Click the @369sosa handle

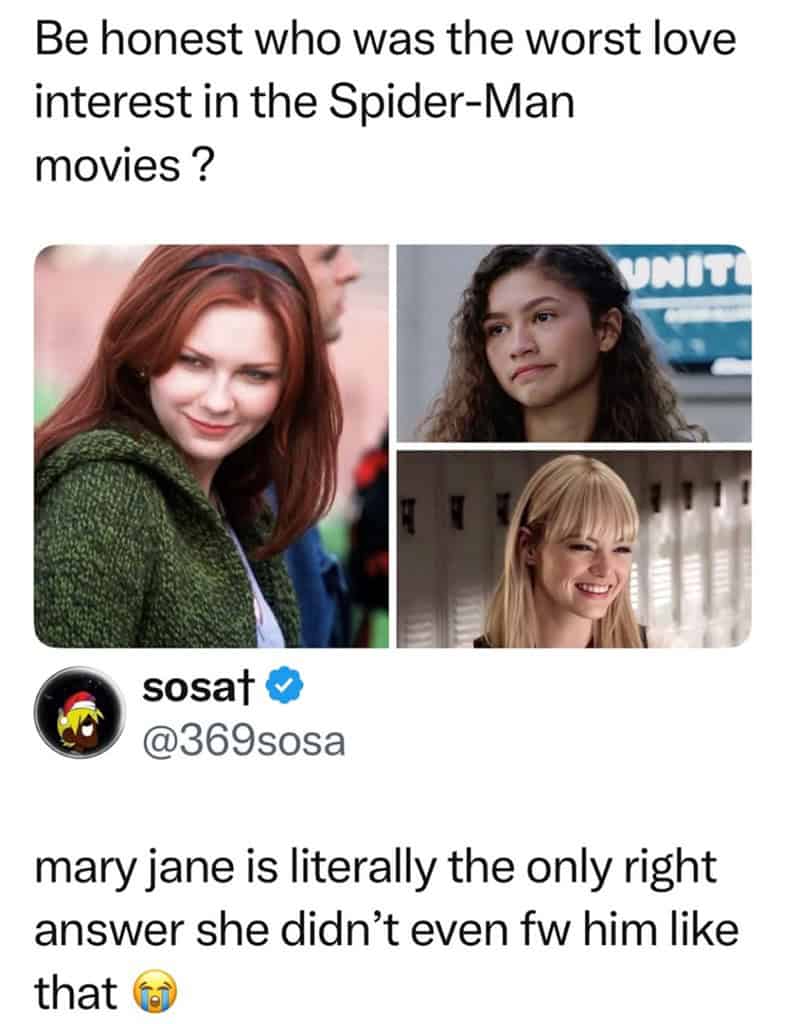[244, 741]
